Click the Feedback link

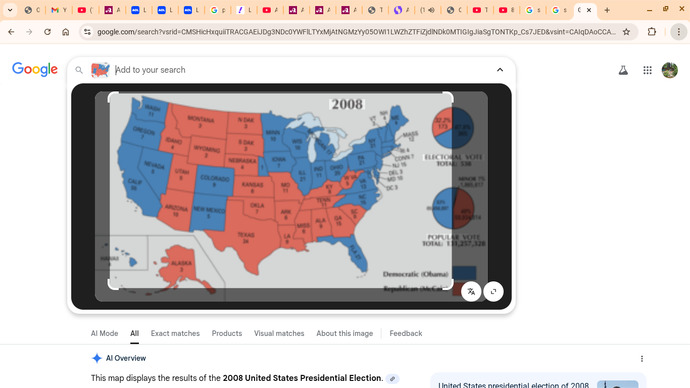pyautogui.click(x=406, y=333)
